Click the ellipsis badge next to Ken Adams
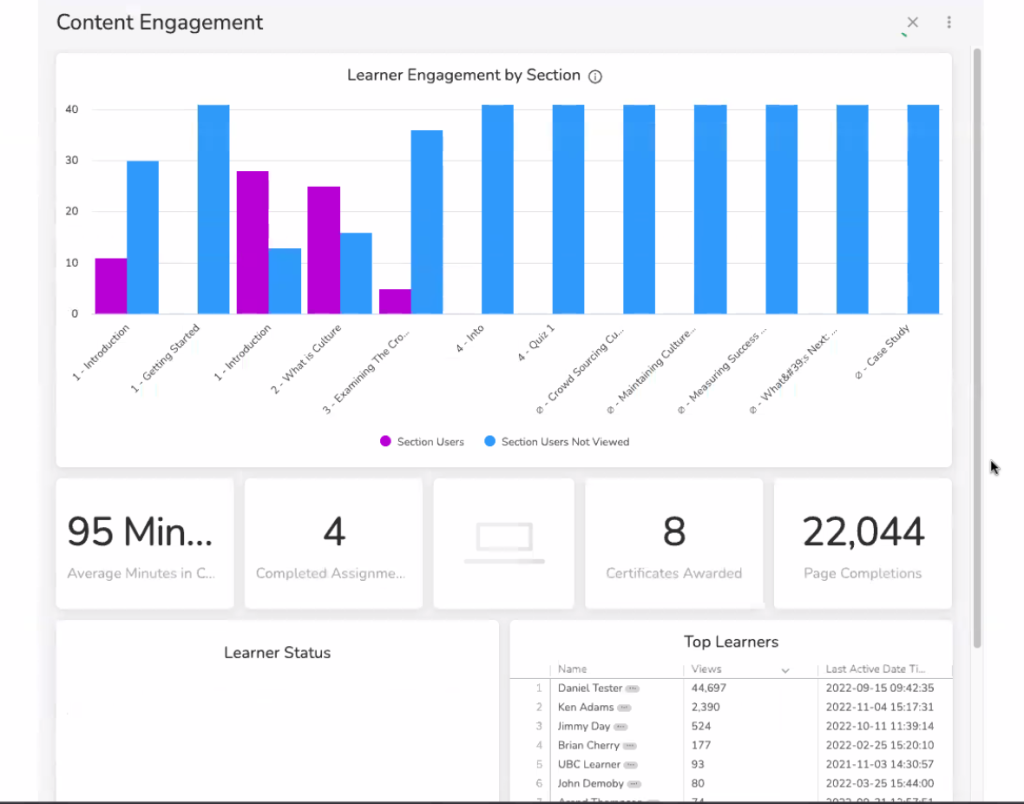The image size is (1024, 804). tap(624, 708)
